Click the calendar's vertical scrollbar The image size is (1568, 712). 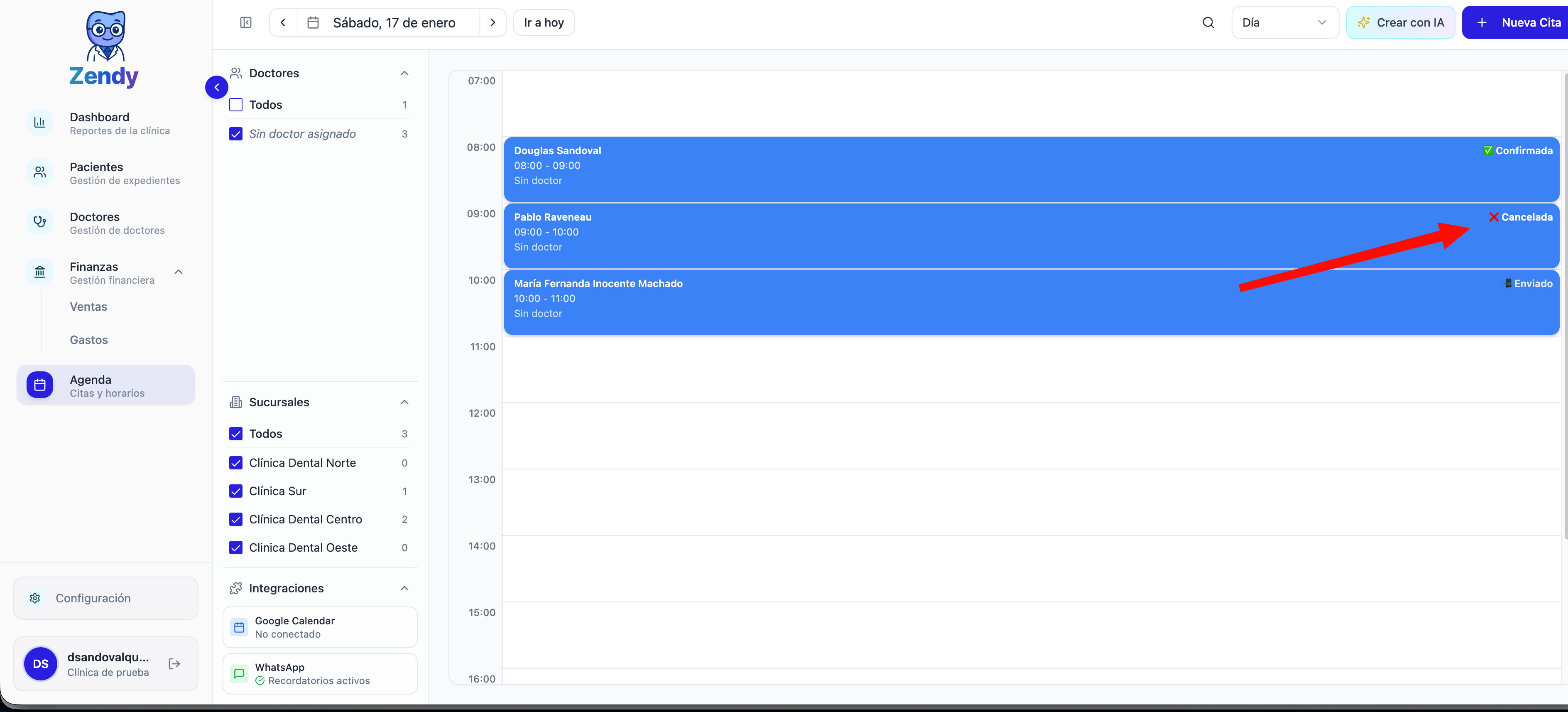(x=1565, y=304)
